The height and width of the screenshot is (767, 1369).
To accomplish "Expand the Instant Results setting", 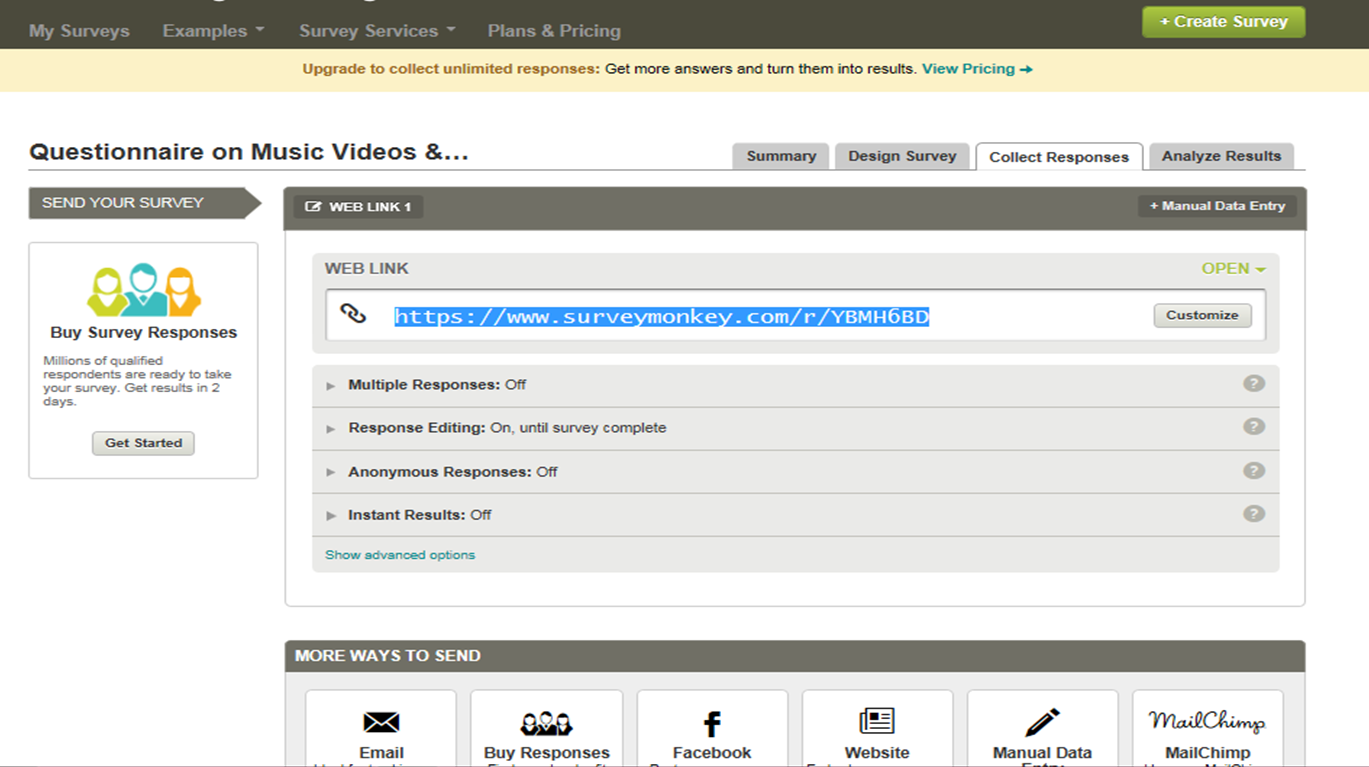I will pyautogui.click(x=331, y=515).
